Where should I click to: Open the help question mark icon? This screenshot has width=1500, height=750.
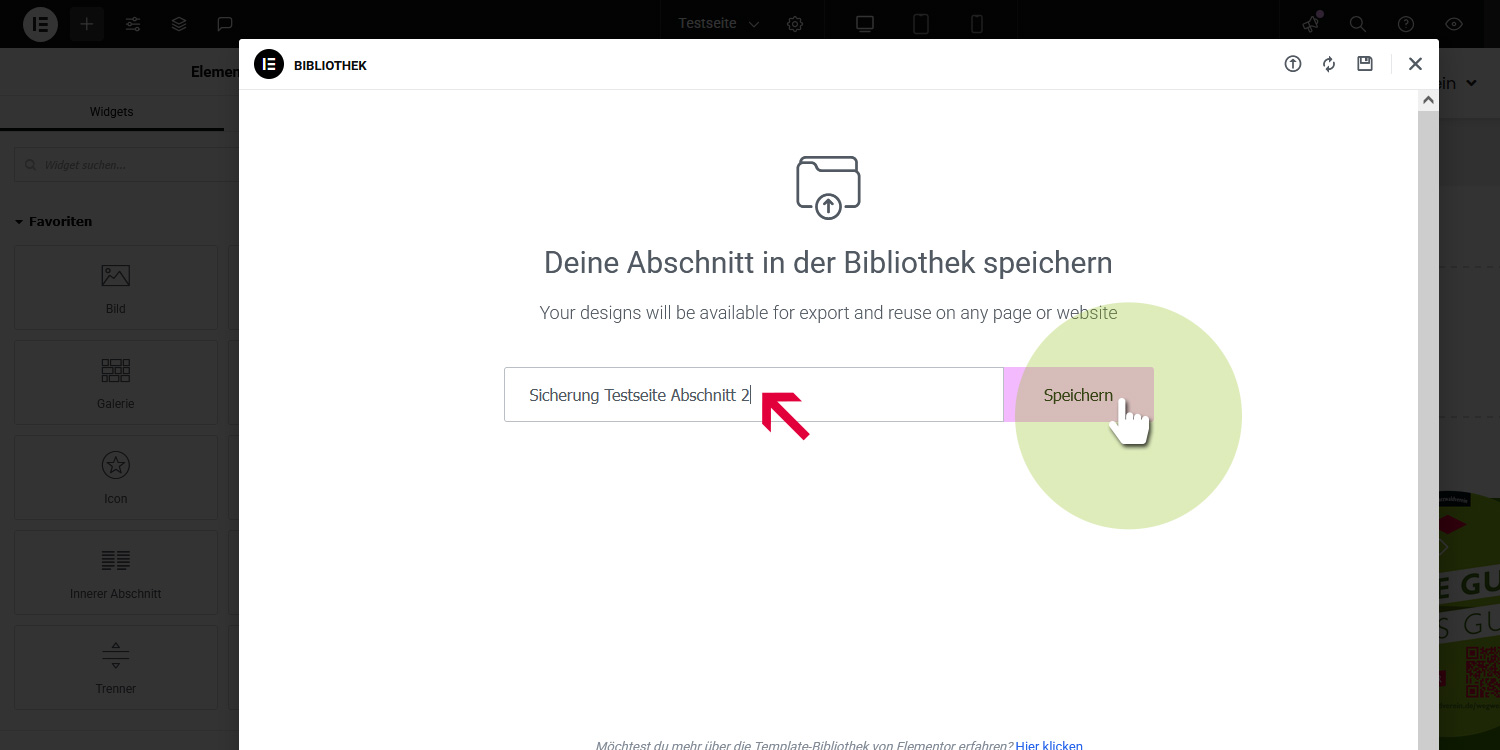1406,24
